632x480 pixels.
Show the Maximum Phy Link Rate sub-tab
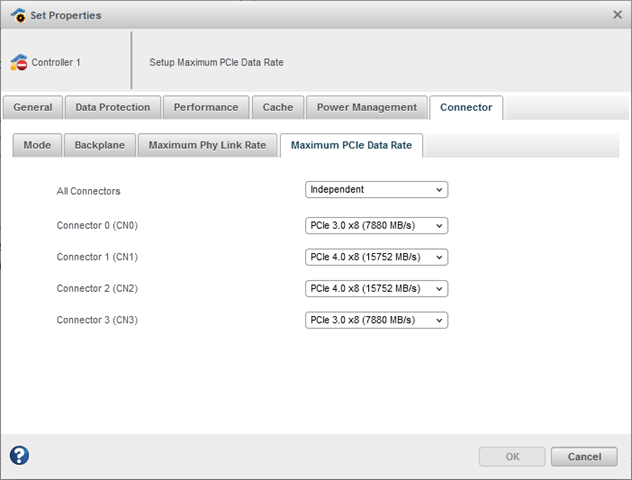pyautogui.click(x=207, y=145)
